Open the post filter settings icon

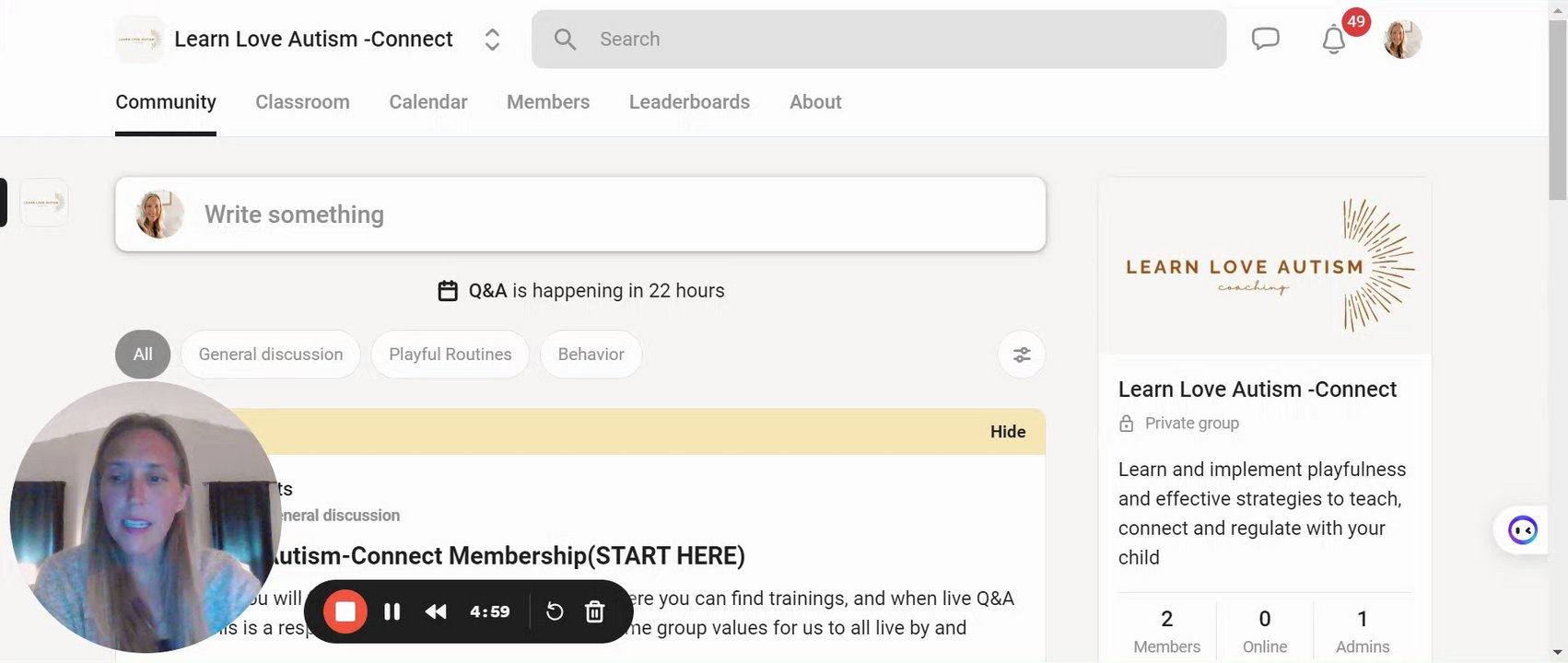[1022, 355]
